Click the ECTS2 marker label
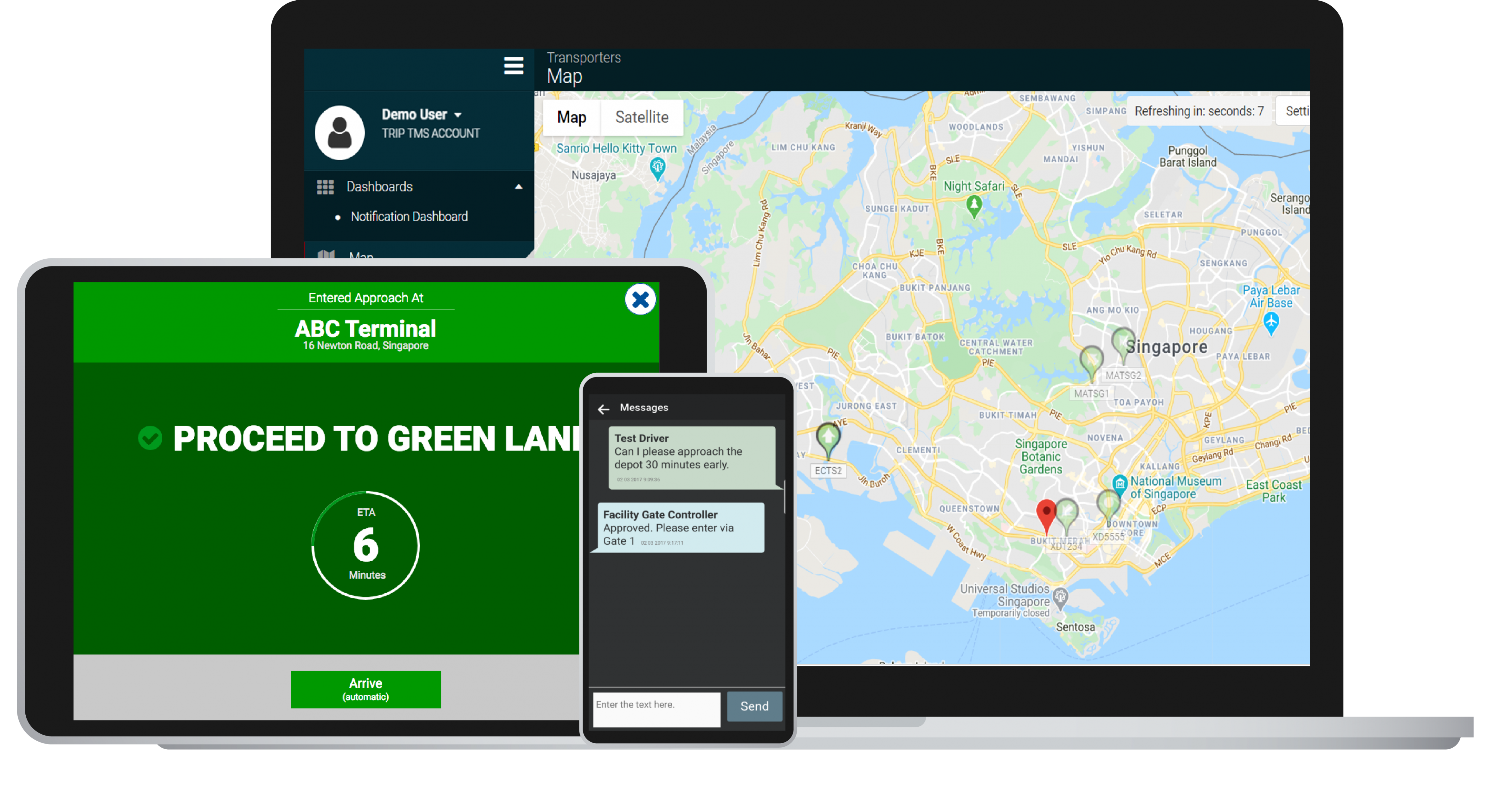Image resolution: width=1512 pixels, height=786 pixels. [x=828, y=471]
